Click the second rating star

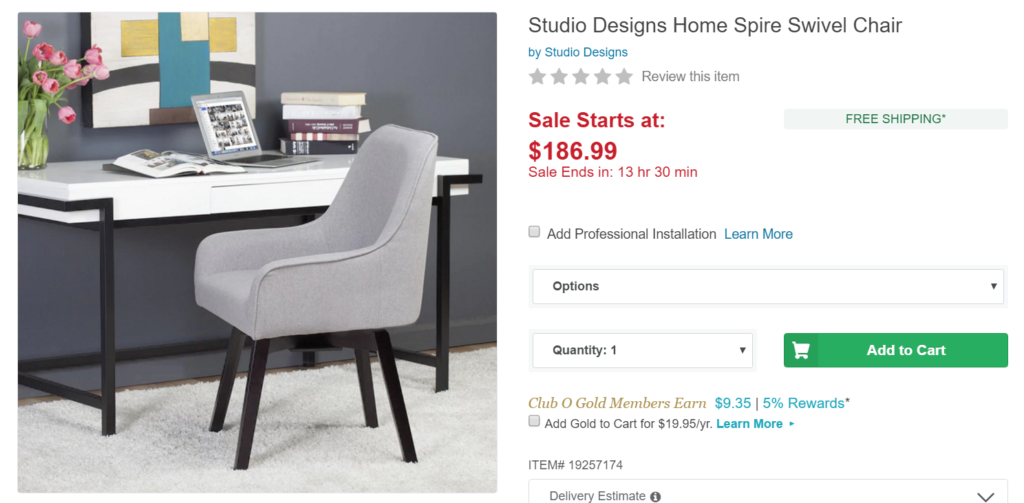[559, 76]
